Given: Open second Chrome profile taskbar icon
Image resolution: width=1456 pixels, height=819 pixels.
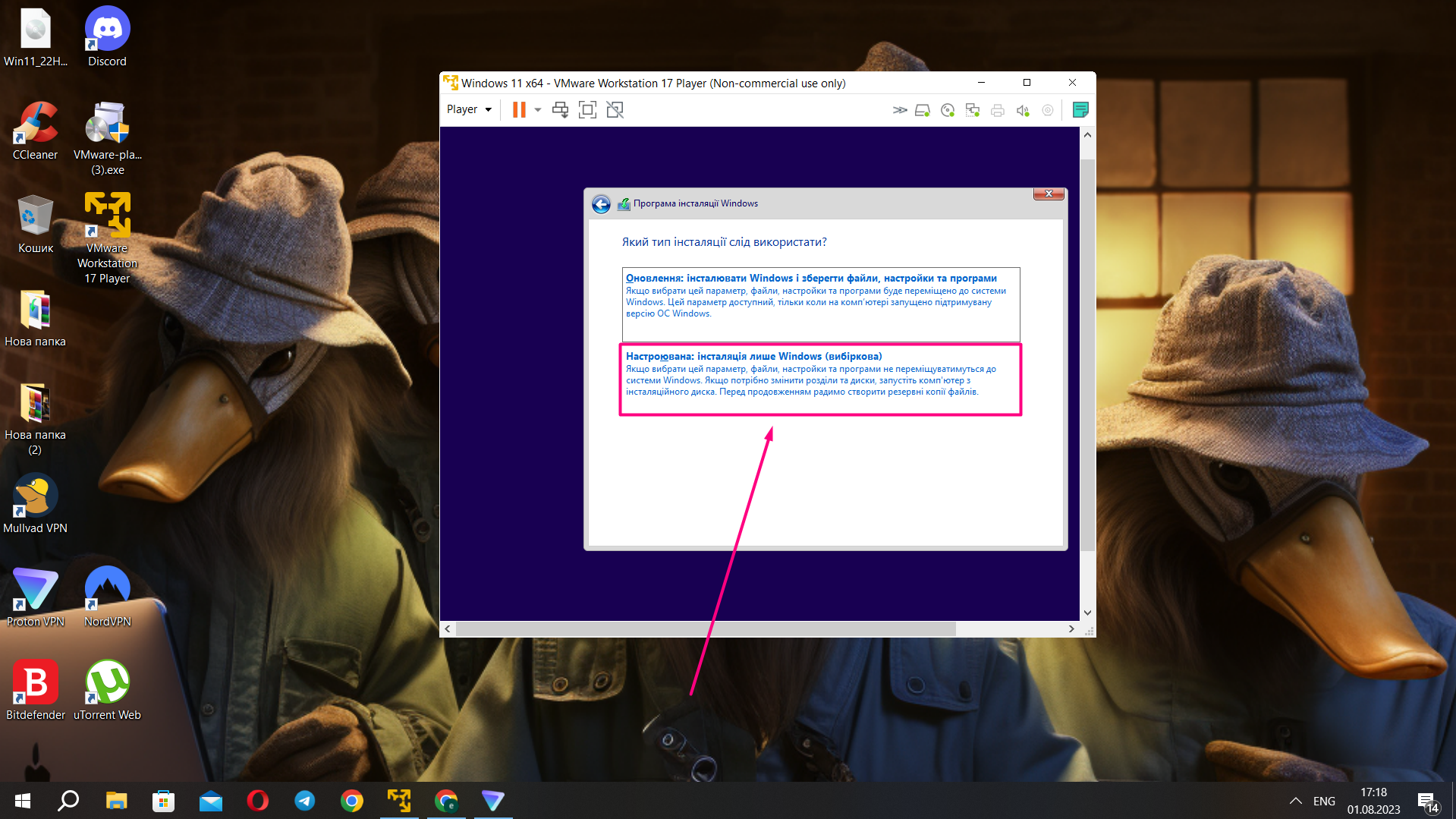Looking at the screenshot, I should tap(446, 801).
